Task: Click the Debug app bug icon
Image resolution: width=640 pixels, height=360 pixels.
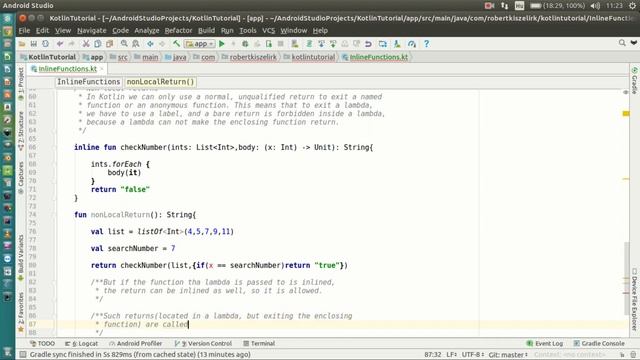Action: pyautogui.click(x=245, y=44)
